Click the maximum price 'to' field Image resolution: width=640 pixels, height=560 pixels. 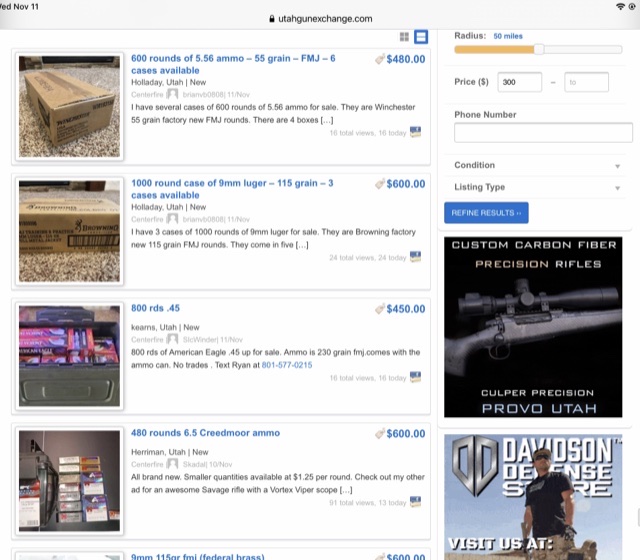pos(598,83)
